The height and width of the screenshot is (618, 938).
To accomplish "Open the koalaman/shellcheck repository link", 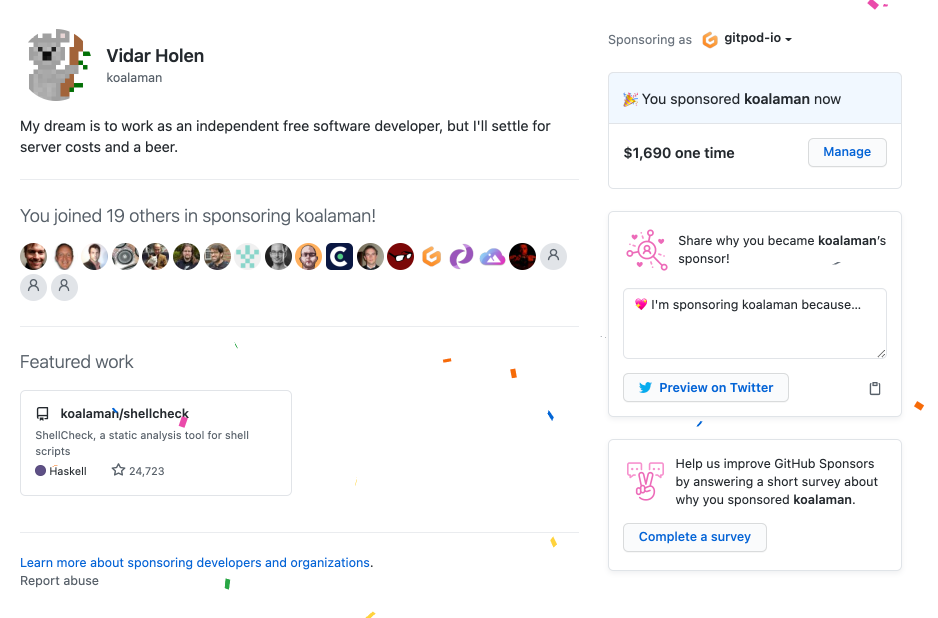I will (x=125, y=414).
